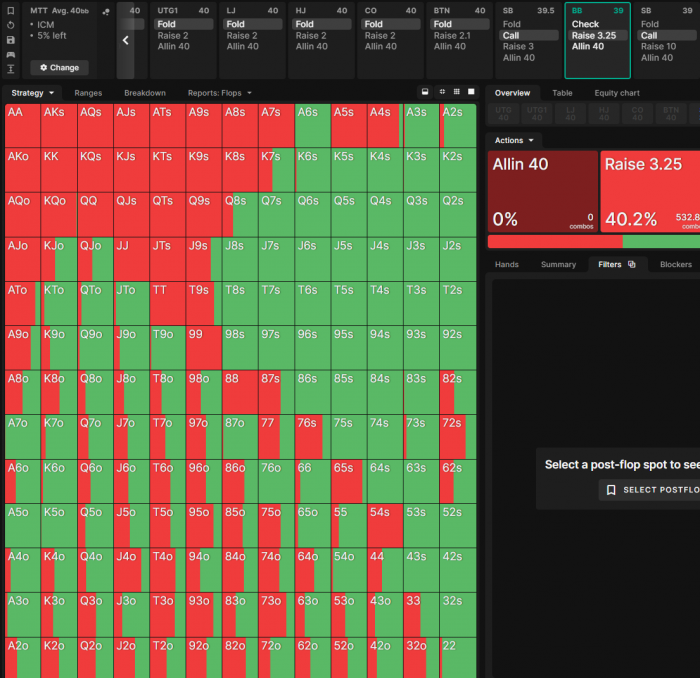
Task: Click the A5s hand cell
Action: (349, 125)
